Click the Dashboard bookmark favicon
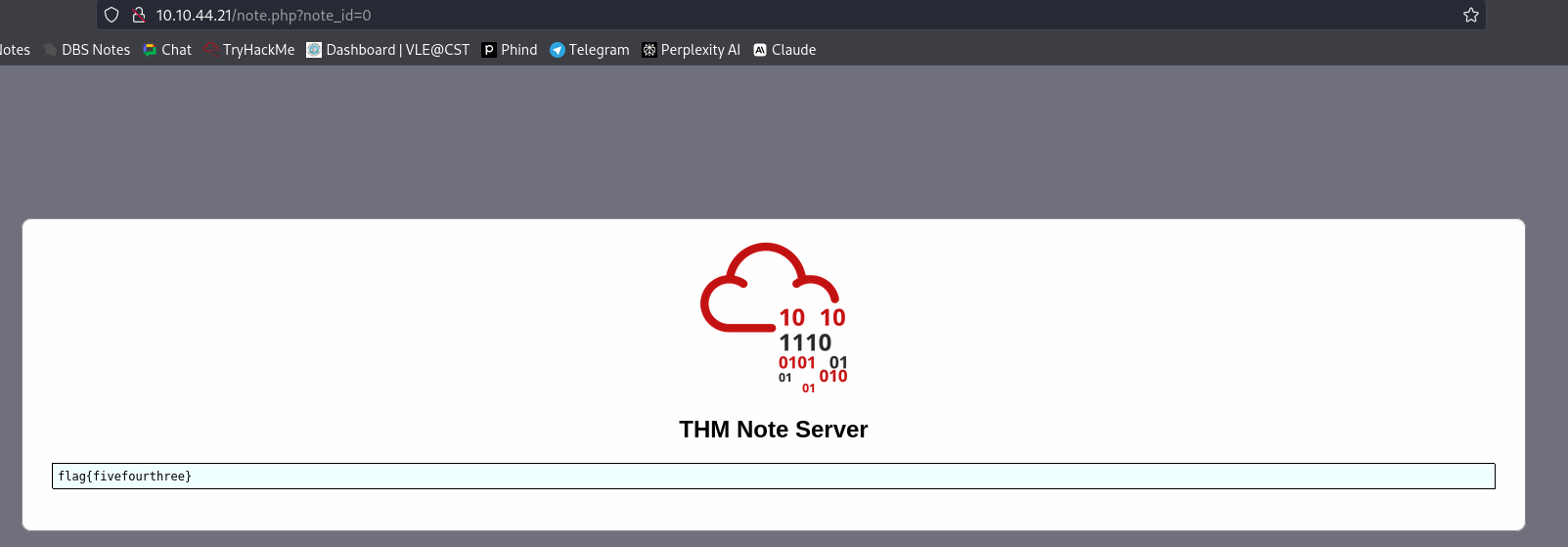The width and height of the screenshot is (1568, 547). pos(314,50)
